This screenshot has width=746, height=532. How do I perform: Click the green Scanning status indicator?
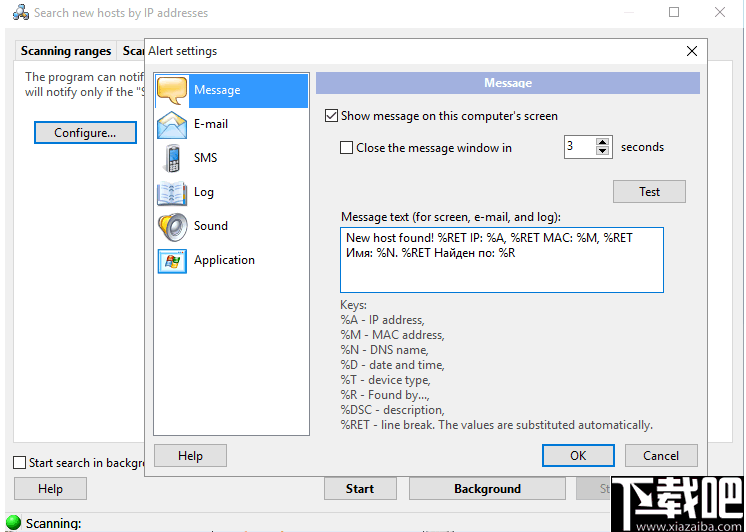[13, 522]
